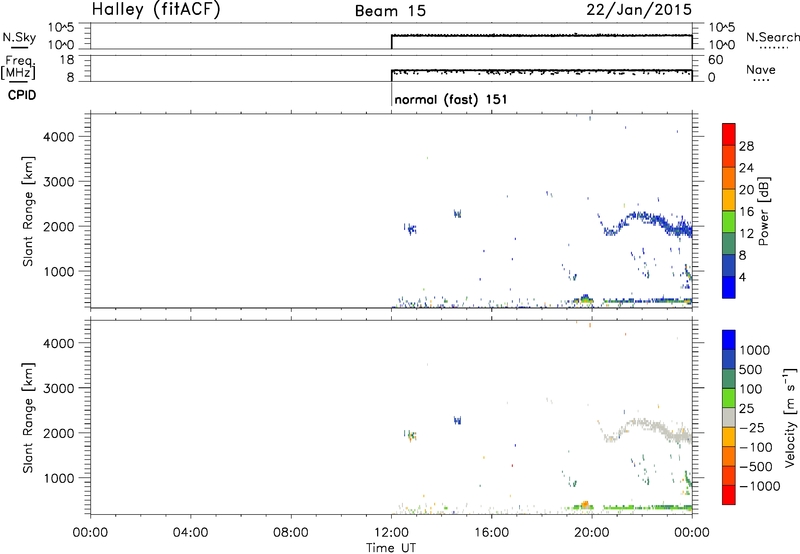Click the orange near-range echo at 20:00 in velocity panel
This screenshot has width=800, height=554.
585,505
